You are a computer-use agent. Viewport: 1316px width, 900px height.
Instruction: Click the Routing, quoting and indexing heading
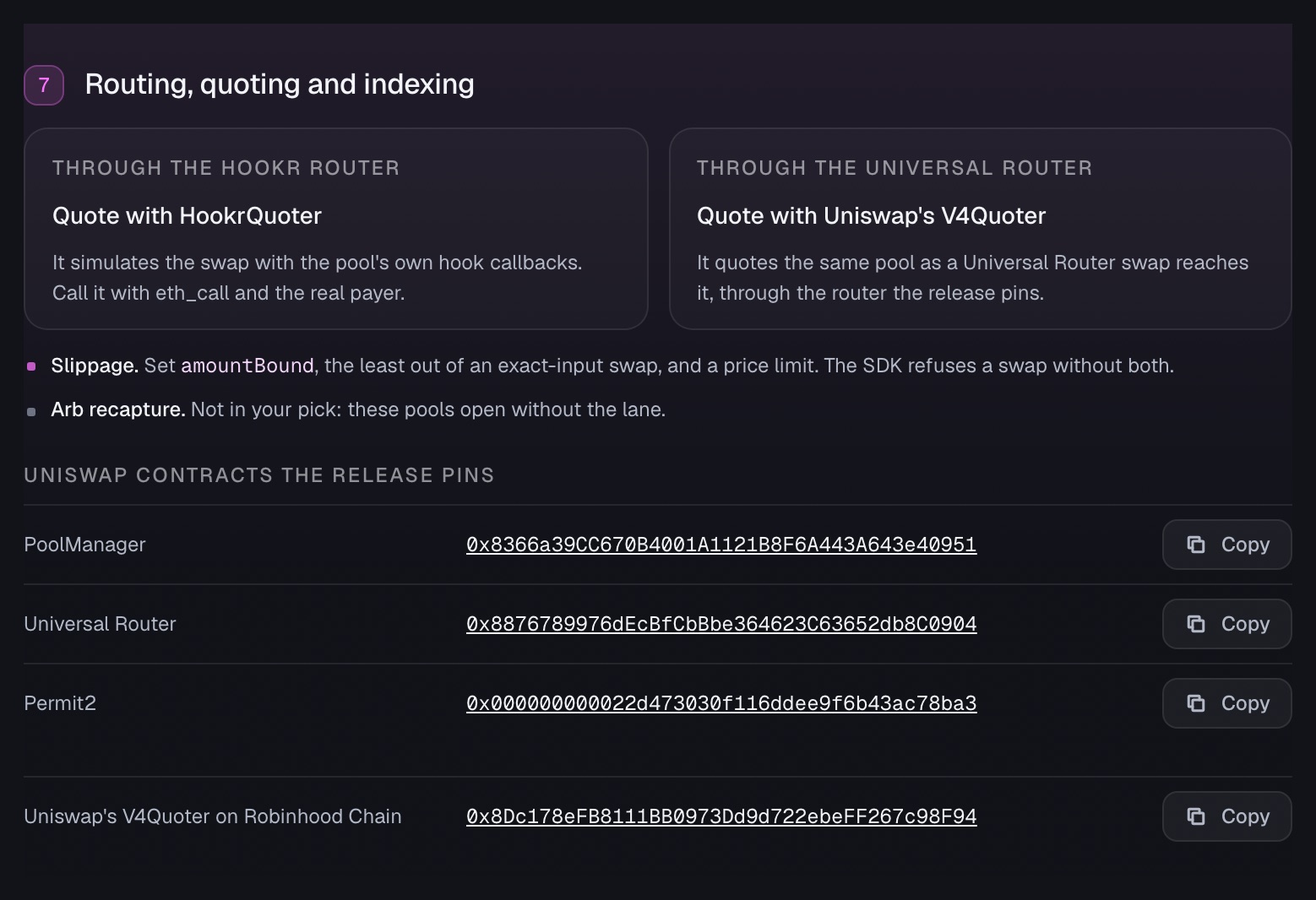[x=280, y=84]
